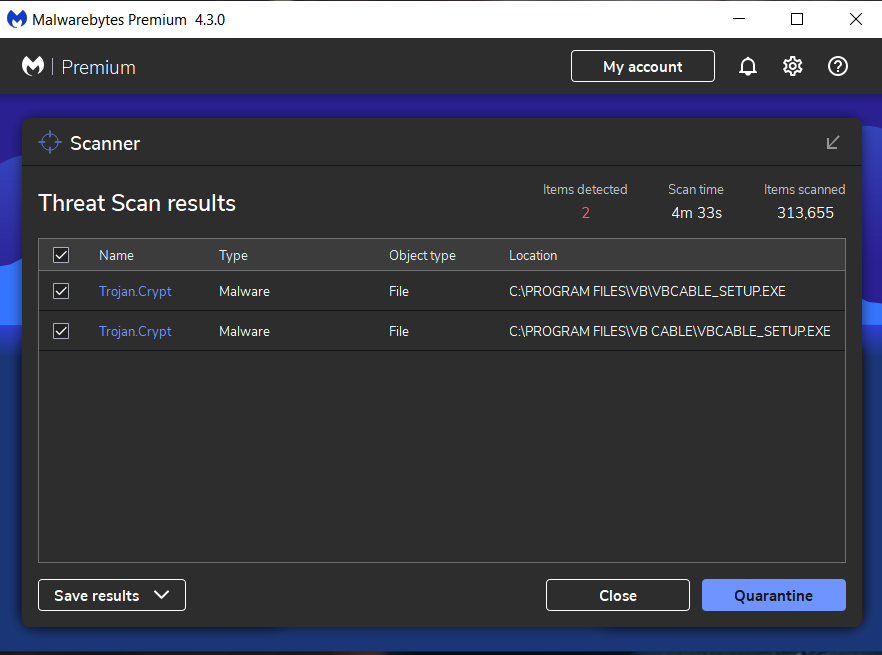
Task: Uncheck the second Trojan.Crypt row checkbox
Action: (x=61, y=331)
